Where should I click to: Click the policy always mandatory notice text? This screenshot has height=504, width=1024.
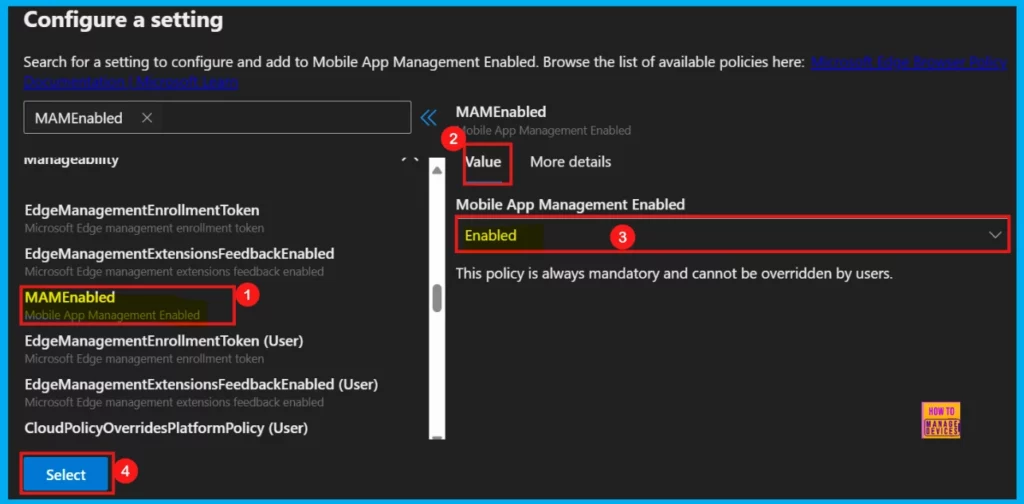674,274
